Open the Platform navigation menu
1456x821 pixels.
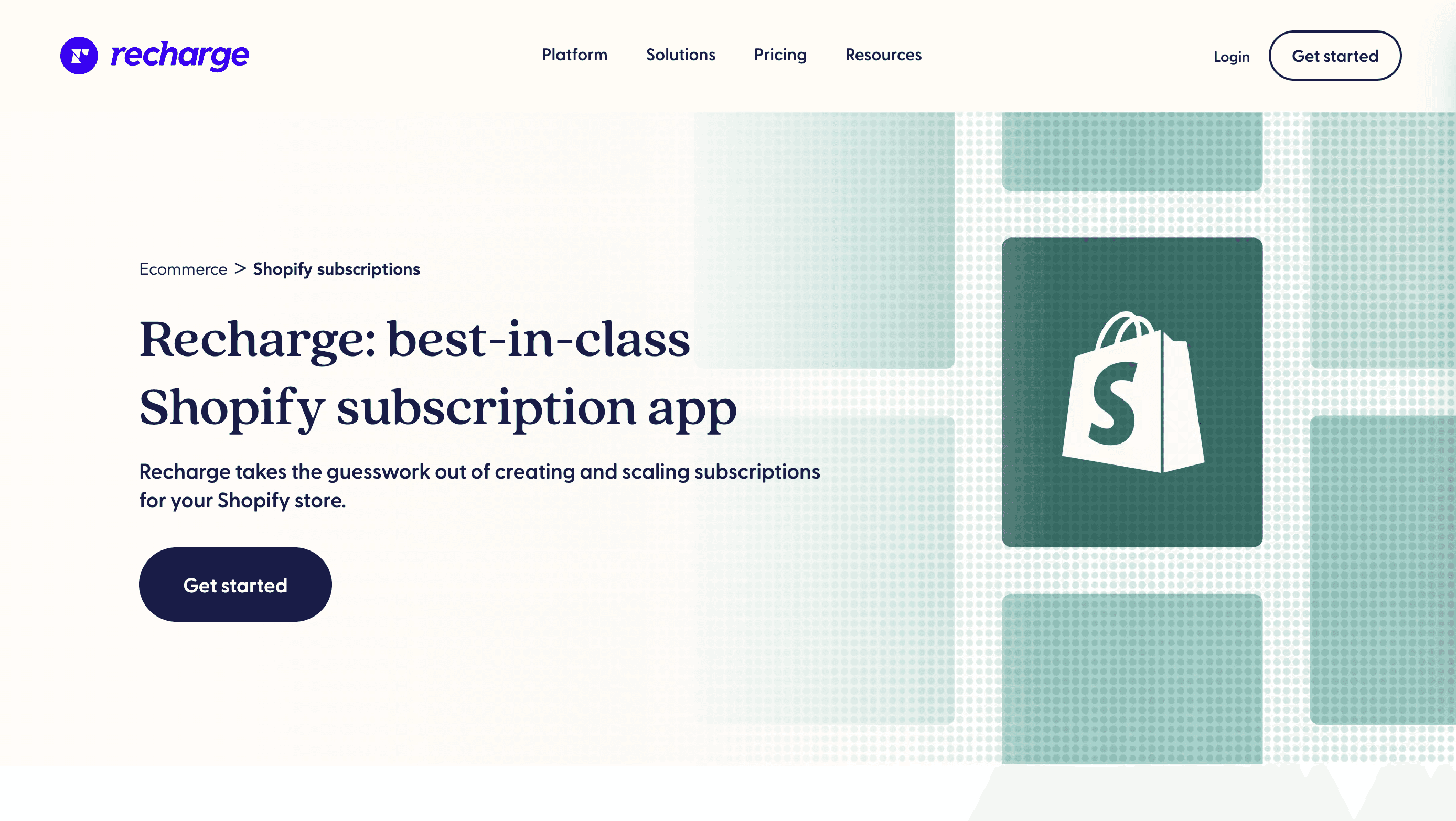(574, 55)
